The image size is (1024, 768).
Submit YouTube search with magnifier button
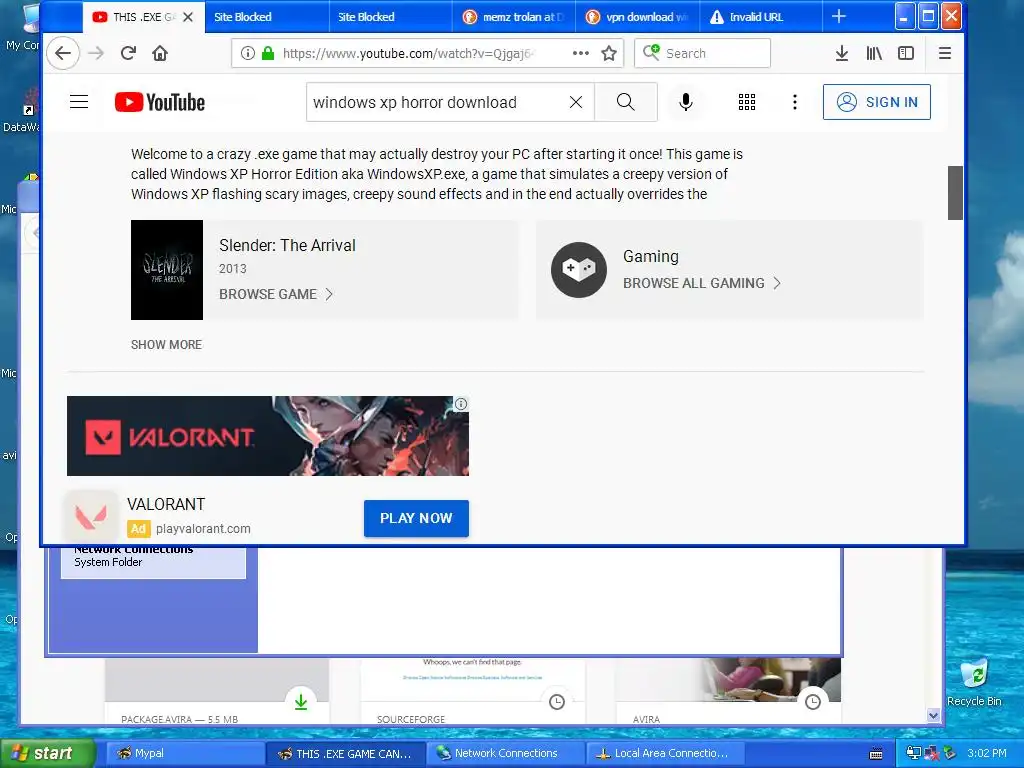626,102
